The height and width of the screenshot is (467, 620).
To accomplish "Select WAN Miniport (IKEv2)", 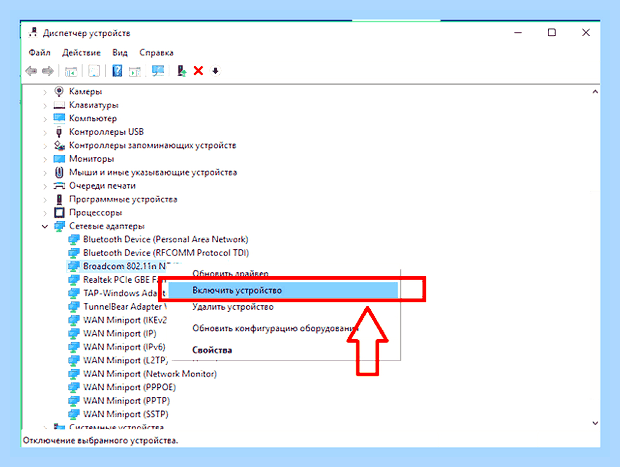I will [125, 320].
